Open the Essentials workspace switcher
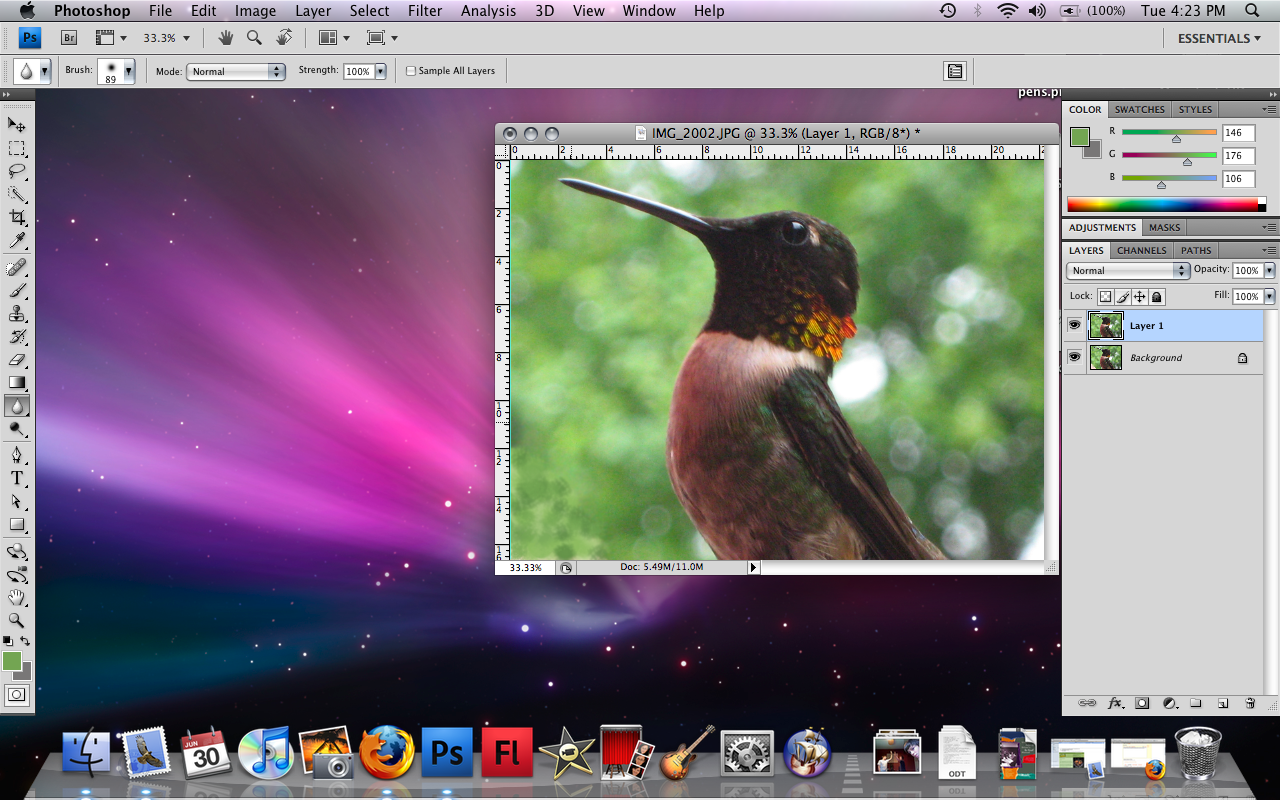The width and height of the screenshot is (1280, 800). [x=1220, y=38]
